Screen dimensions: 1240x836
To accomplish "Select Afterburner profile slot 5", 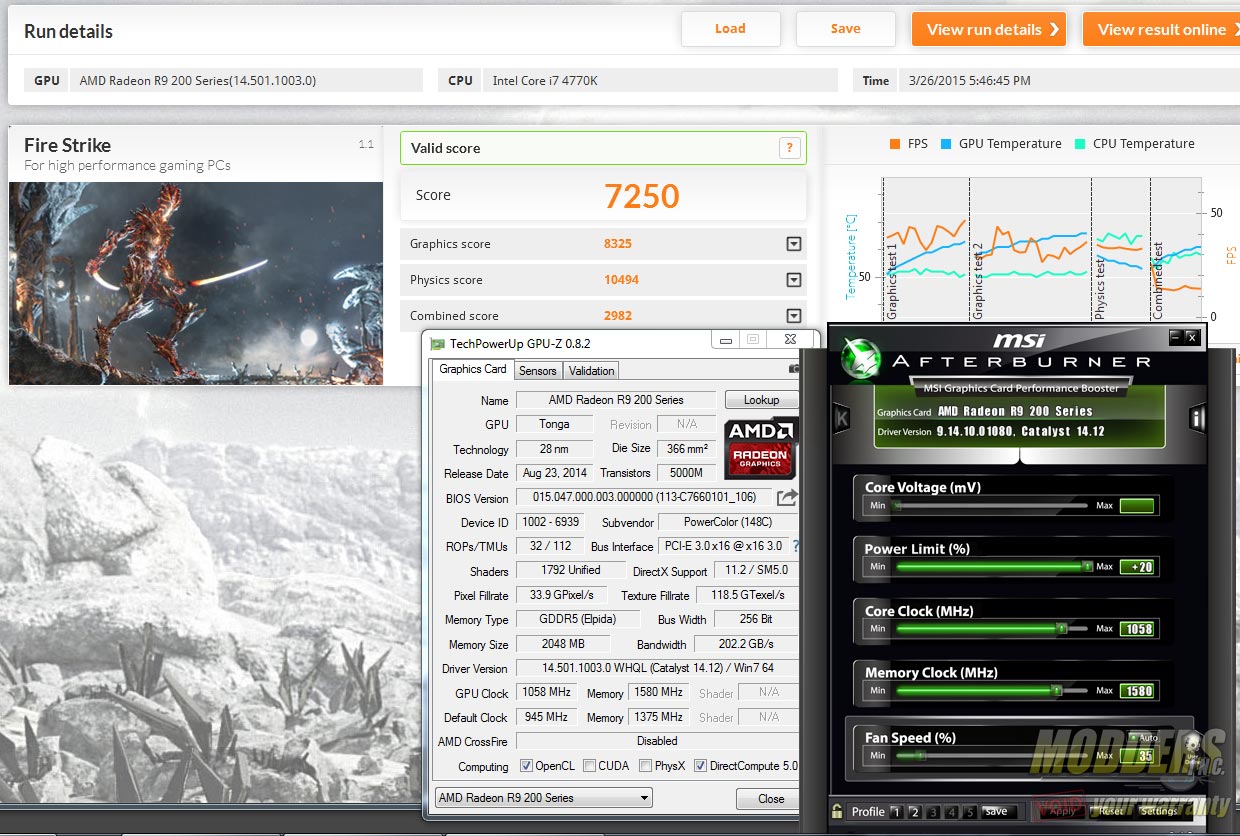I will point(968,811).
